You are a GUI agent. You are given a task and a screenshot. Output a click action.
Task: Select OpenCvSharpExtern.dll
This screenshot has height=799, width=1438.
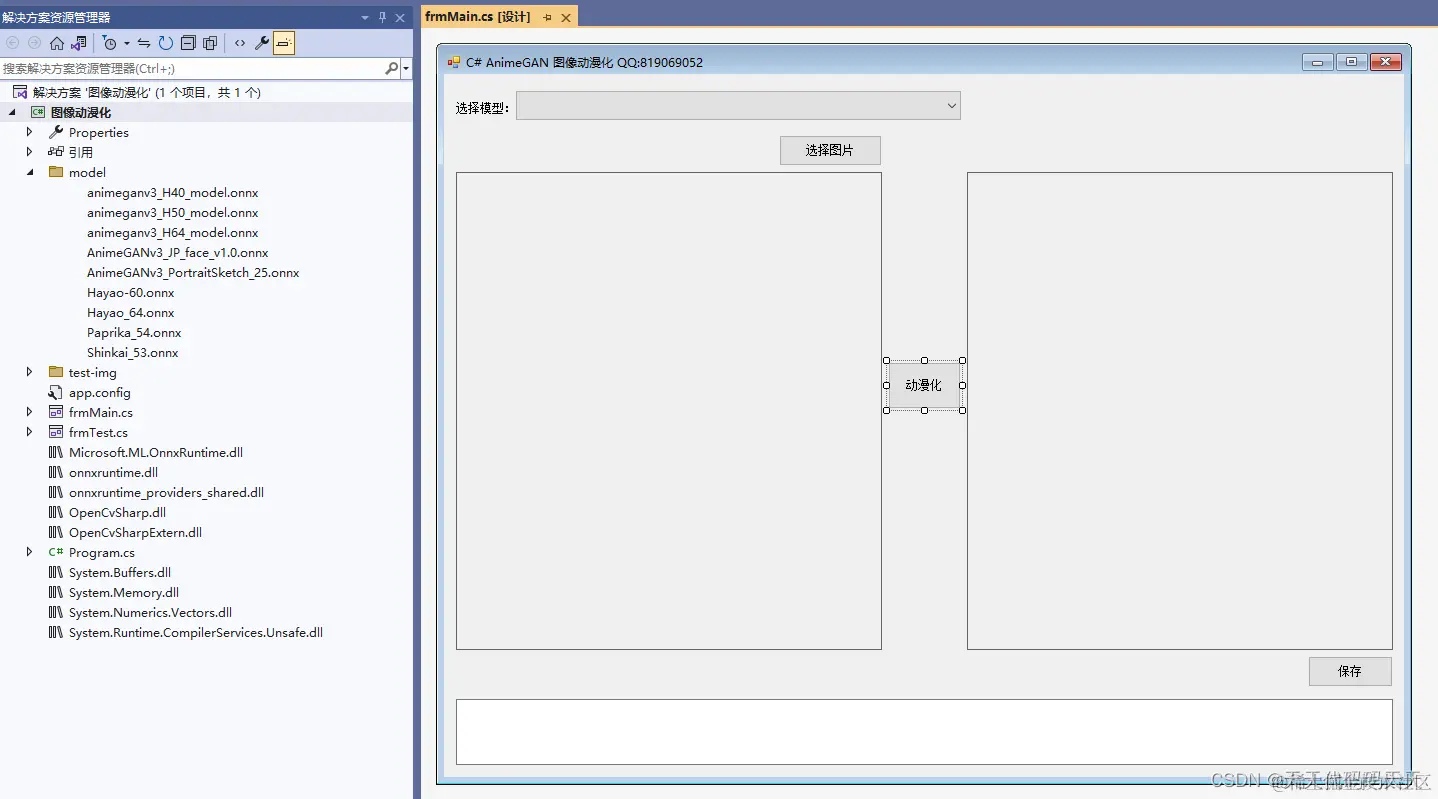pos(135,532)
